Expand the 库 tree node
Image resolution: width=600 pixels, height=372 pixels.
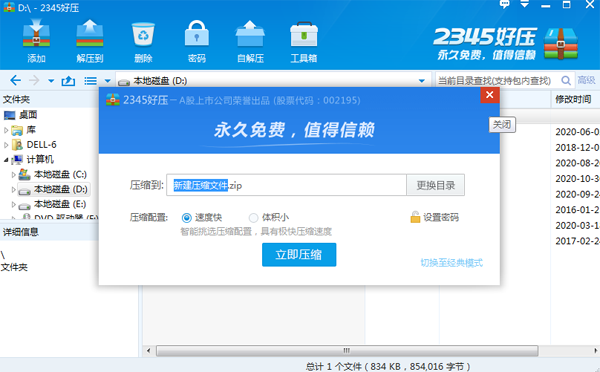tap(6, 130)
